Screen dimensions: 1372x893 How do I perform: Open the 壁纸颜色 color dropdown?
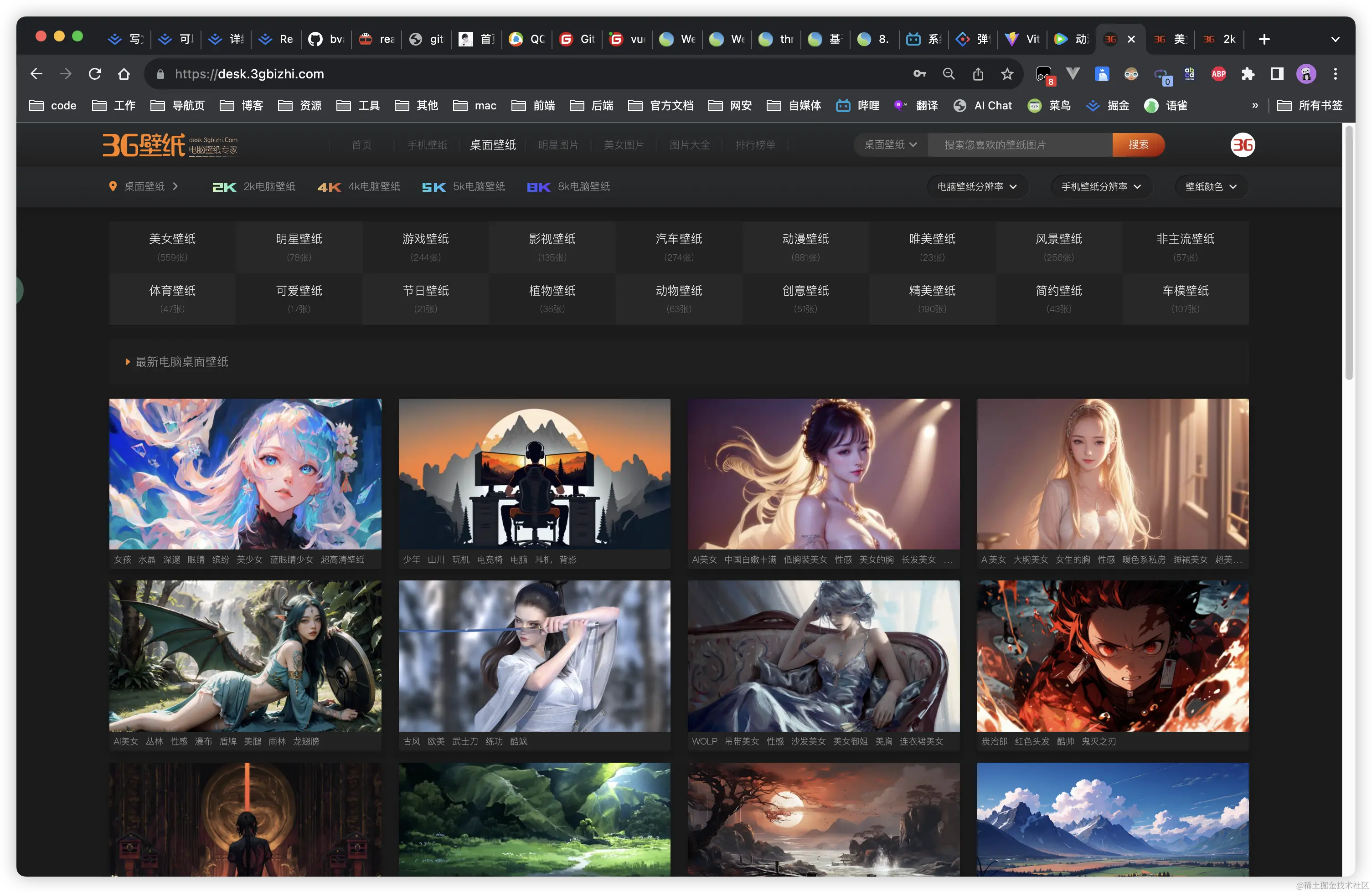pos(1211,187)
